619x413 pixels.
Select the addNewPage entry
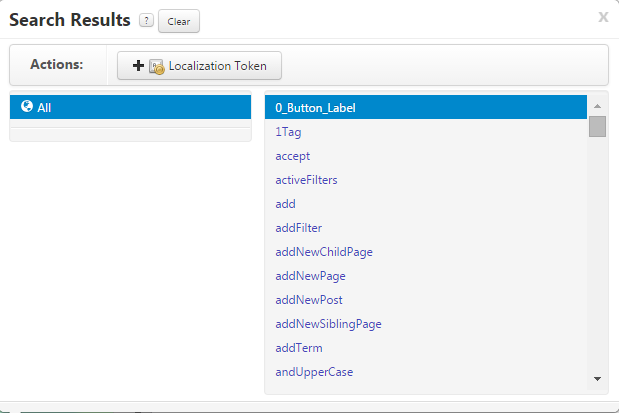(310, 276)
